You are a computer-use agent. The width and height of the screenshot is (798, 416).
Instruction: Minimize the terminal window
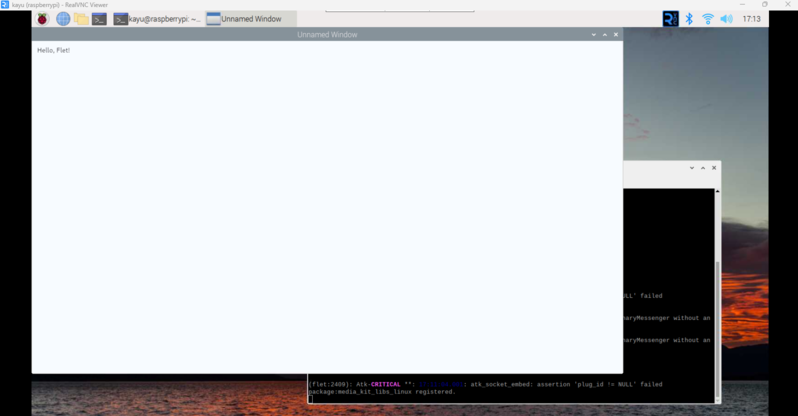(x=692, y=168)
